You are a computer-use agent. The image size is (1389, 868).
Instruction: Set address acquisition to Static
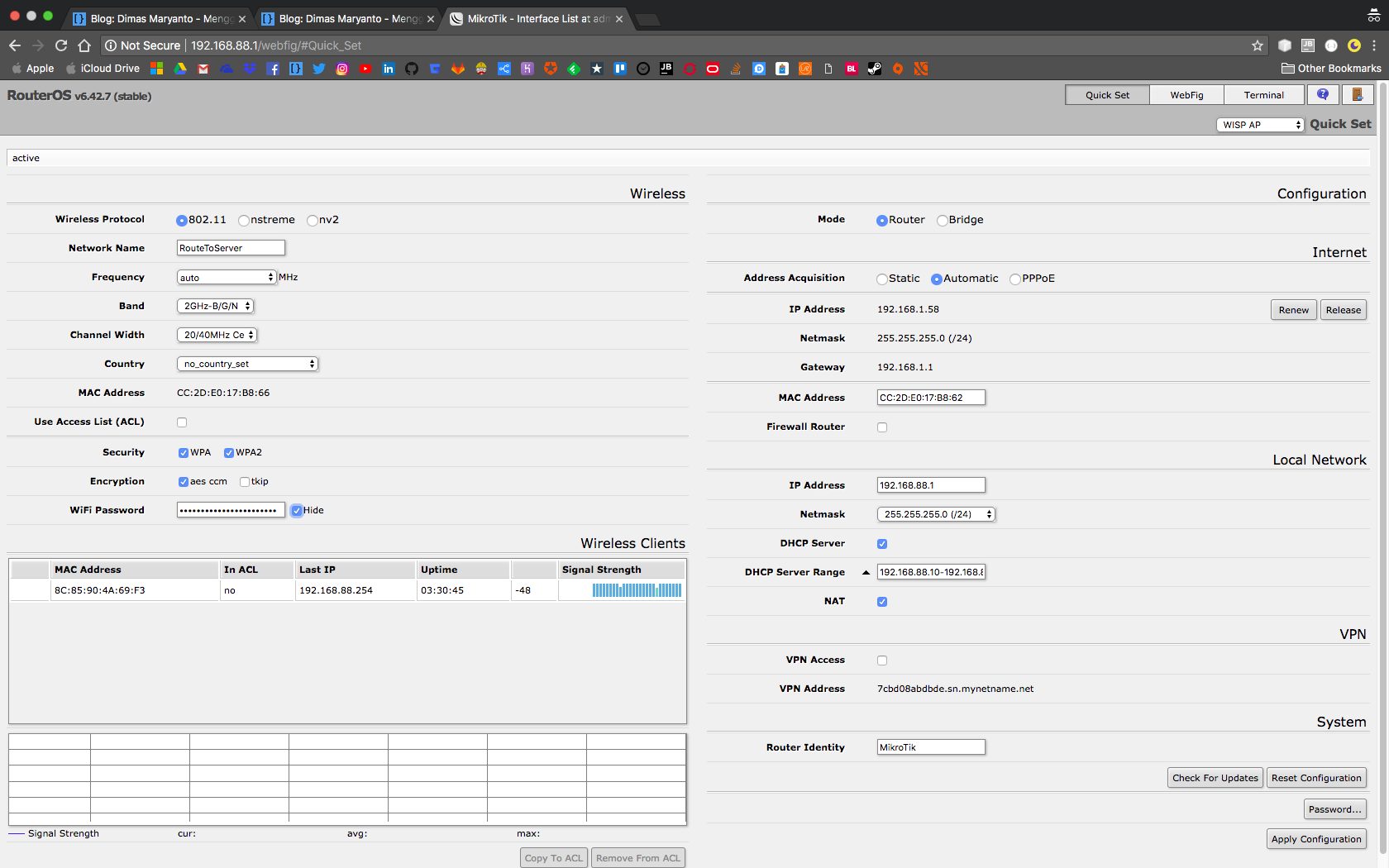tap(882, 279)
